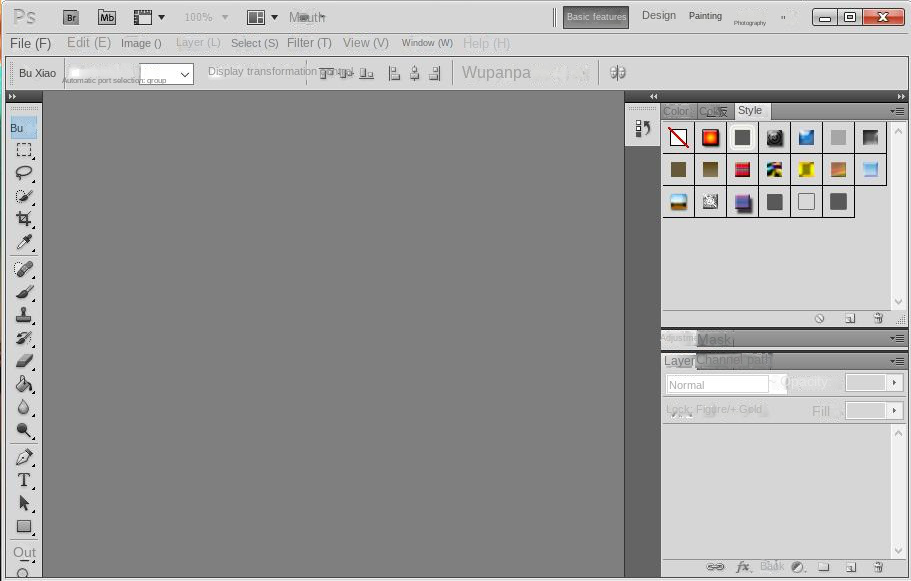
Task: Select the Lasso tool
Action: [24, 173]
